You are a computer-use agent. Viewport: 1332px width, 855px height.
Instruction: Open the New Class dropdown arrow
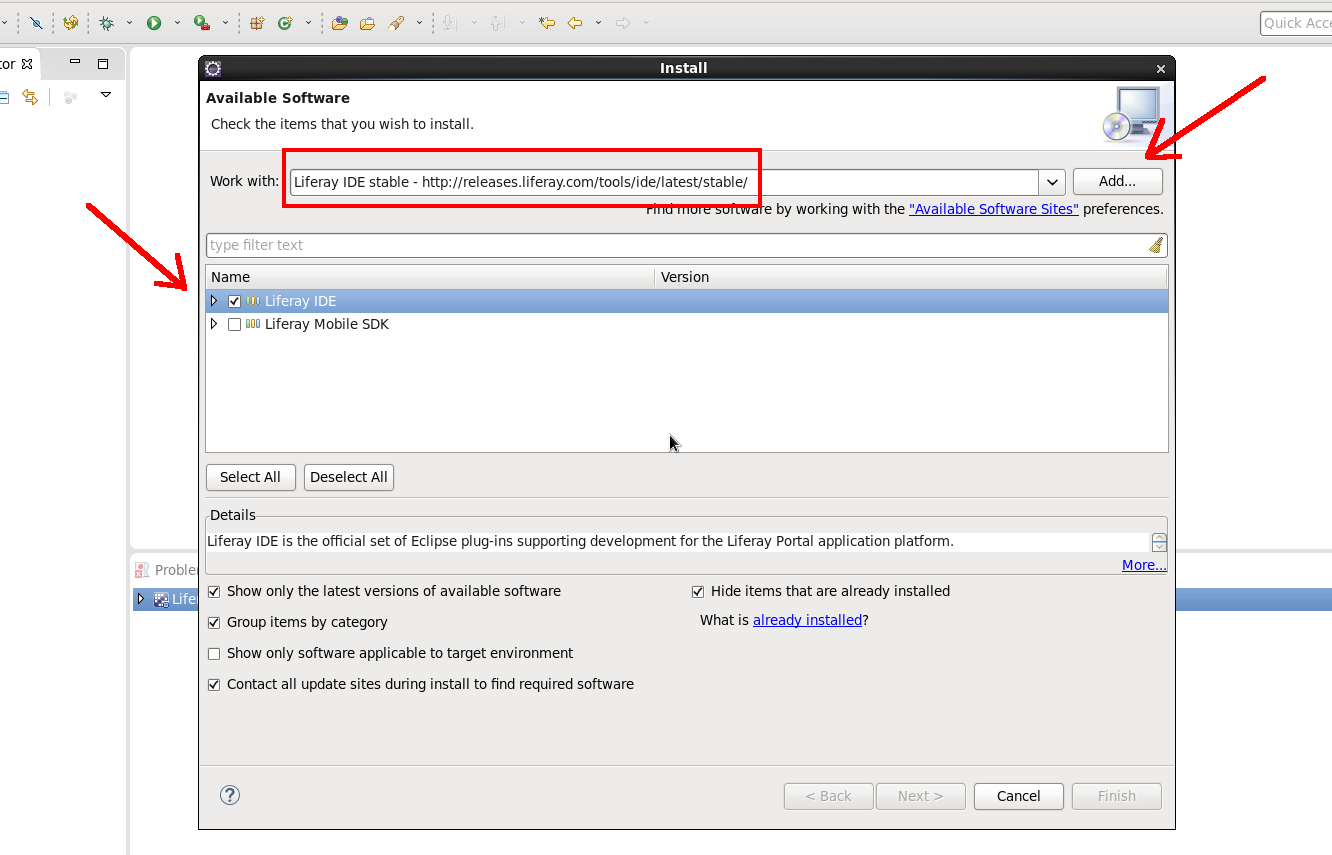(308, 22)
